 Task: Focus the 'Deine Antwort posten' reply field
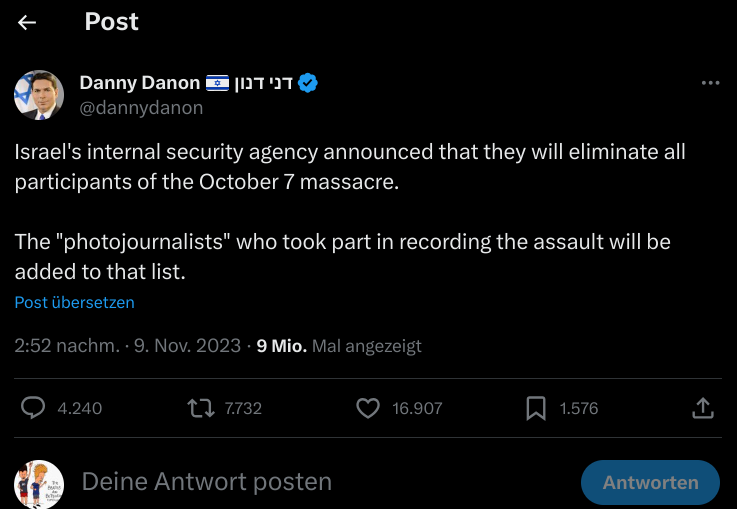click(300, 482)
